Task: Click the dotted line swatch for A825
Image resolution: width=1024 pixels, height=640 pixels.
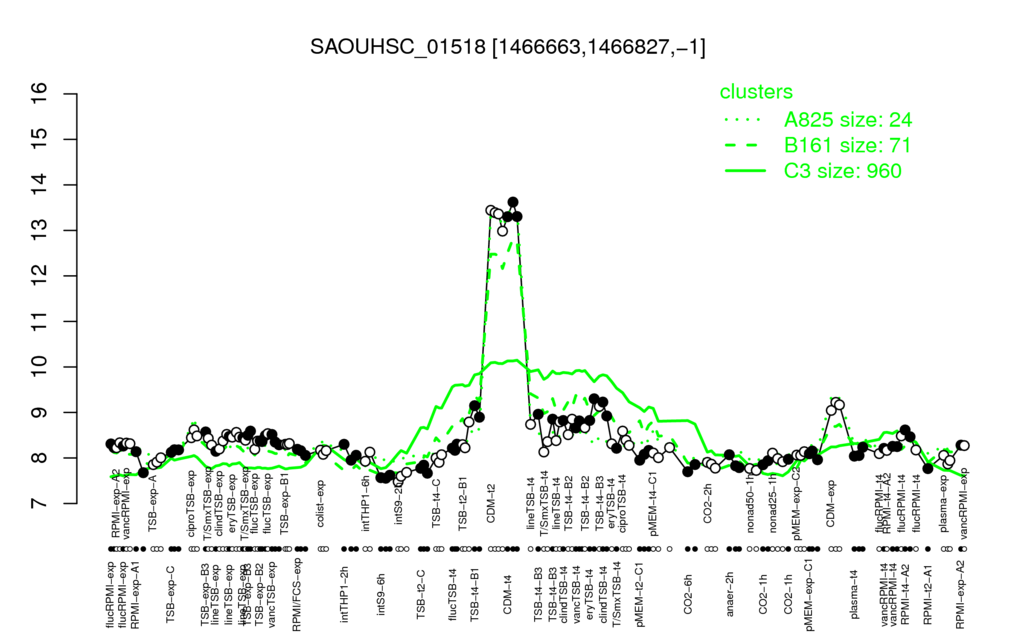Action: 745,120
